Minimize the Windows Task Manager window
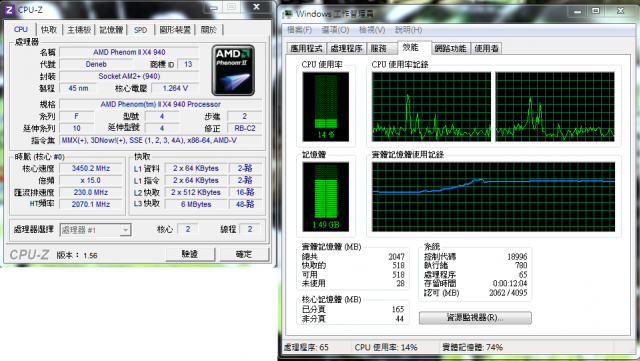This screenshot has height=361, width=640. pos(577,11)
